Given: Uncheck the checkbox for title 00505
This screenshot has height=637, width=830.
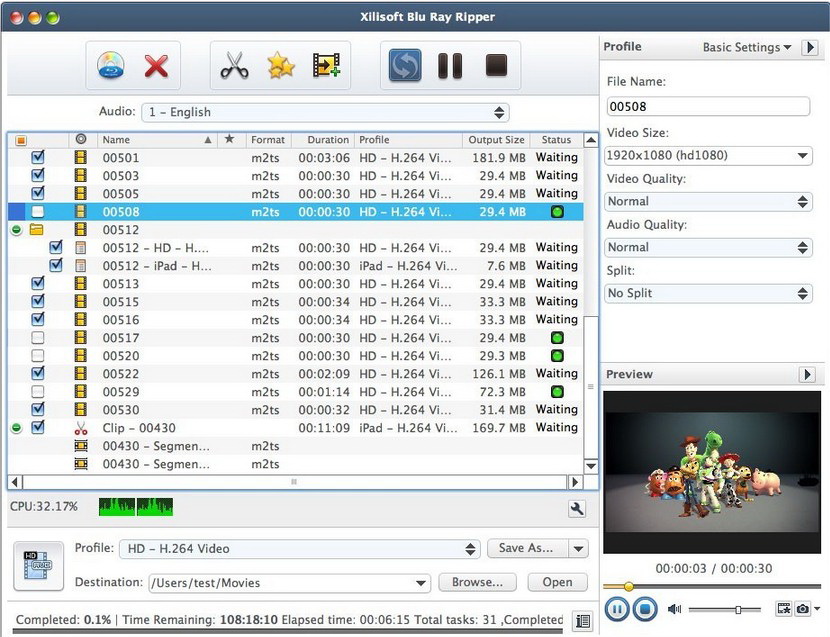Looking at the screenshot, I should [x=38, y=193].
